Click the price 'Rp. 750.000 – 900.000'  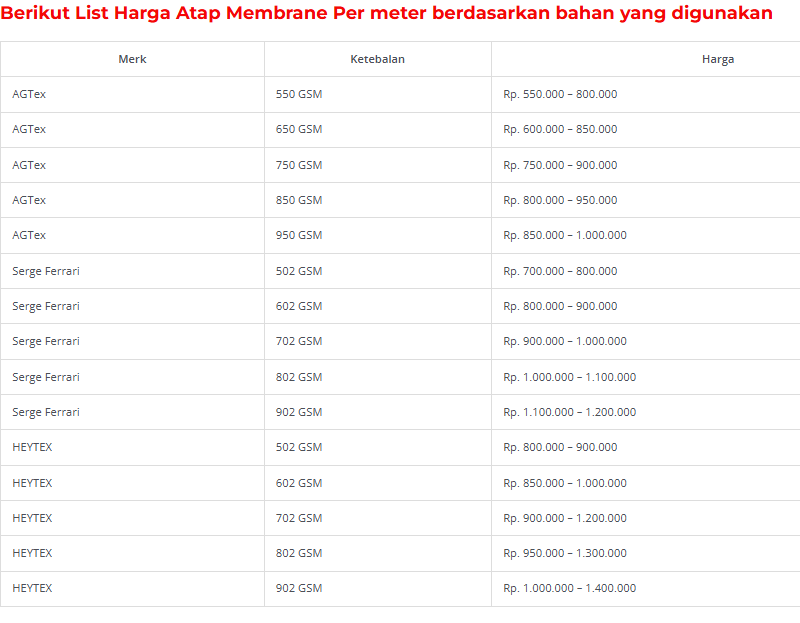(x=560, y=165)
